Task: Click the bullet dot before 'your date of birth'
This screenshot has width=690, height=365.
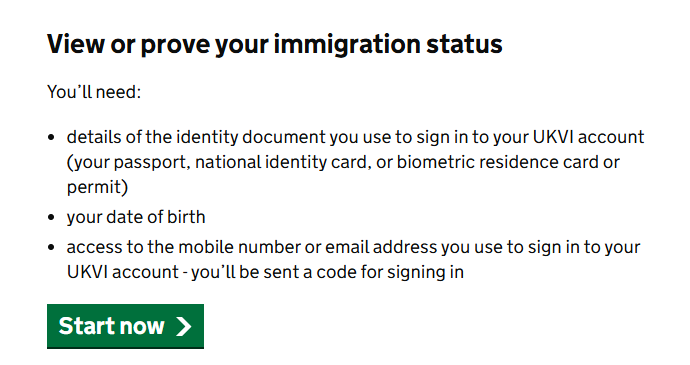Action: [51, 217]
